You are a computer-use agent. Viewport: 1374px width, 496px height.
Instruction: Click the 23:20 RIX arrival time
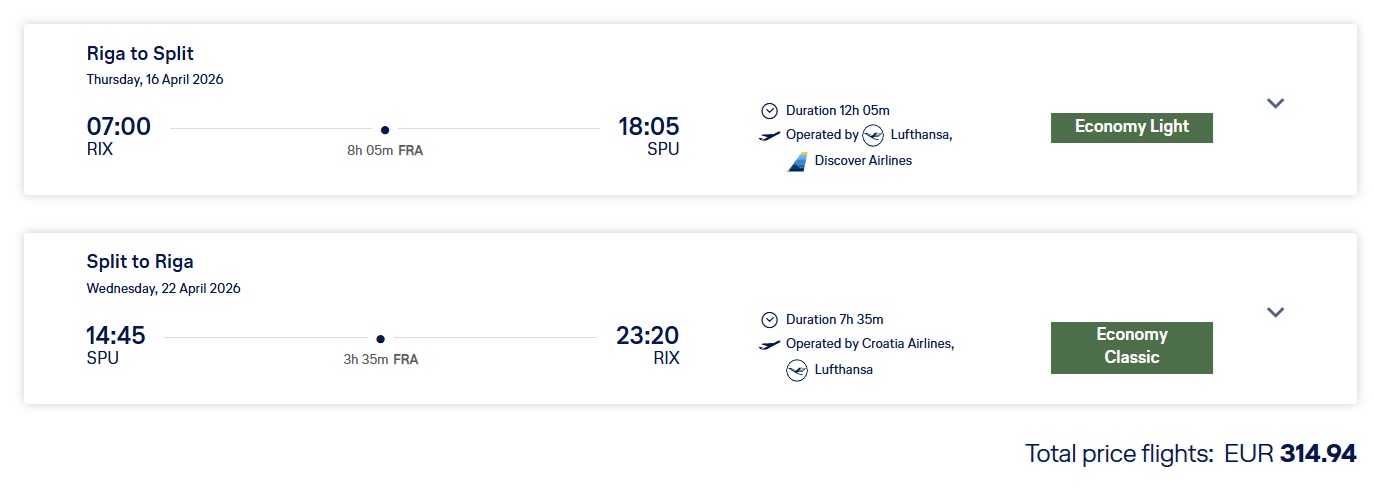647,336
